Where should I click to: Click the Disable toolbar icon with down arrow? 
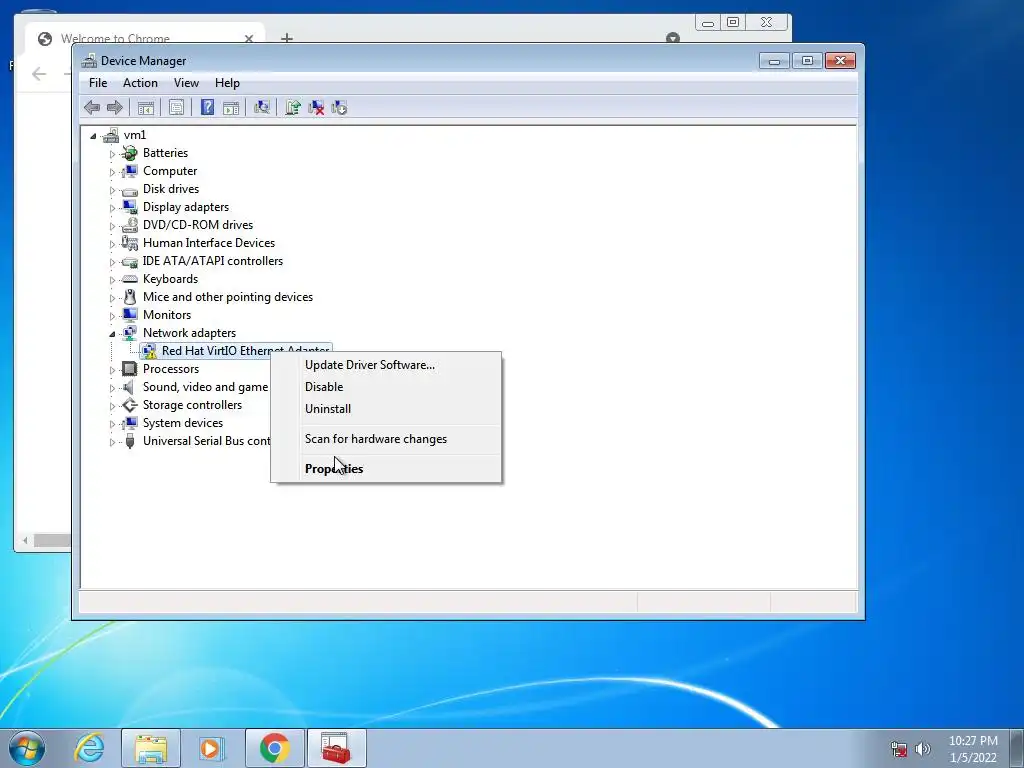coord(339,107)
